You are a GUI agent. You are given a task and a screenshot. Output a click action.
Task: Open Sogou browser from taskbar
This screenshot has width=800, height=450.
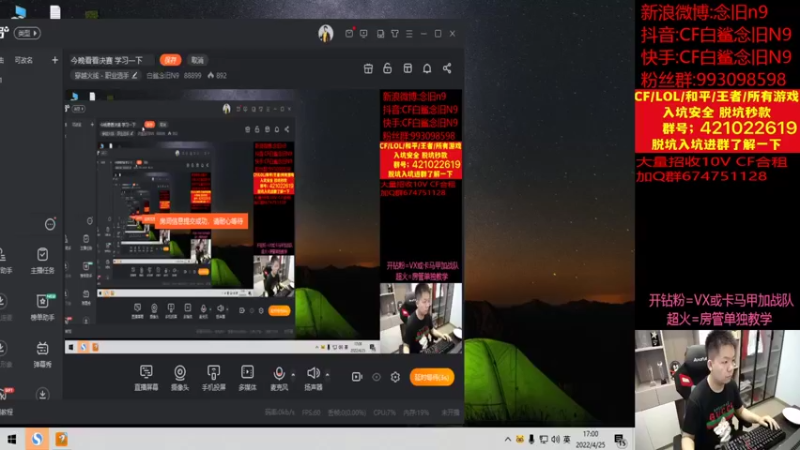(37, 439)
